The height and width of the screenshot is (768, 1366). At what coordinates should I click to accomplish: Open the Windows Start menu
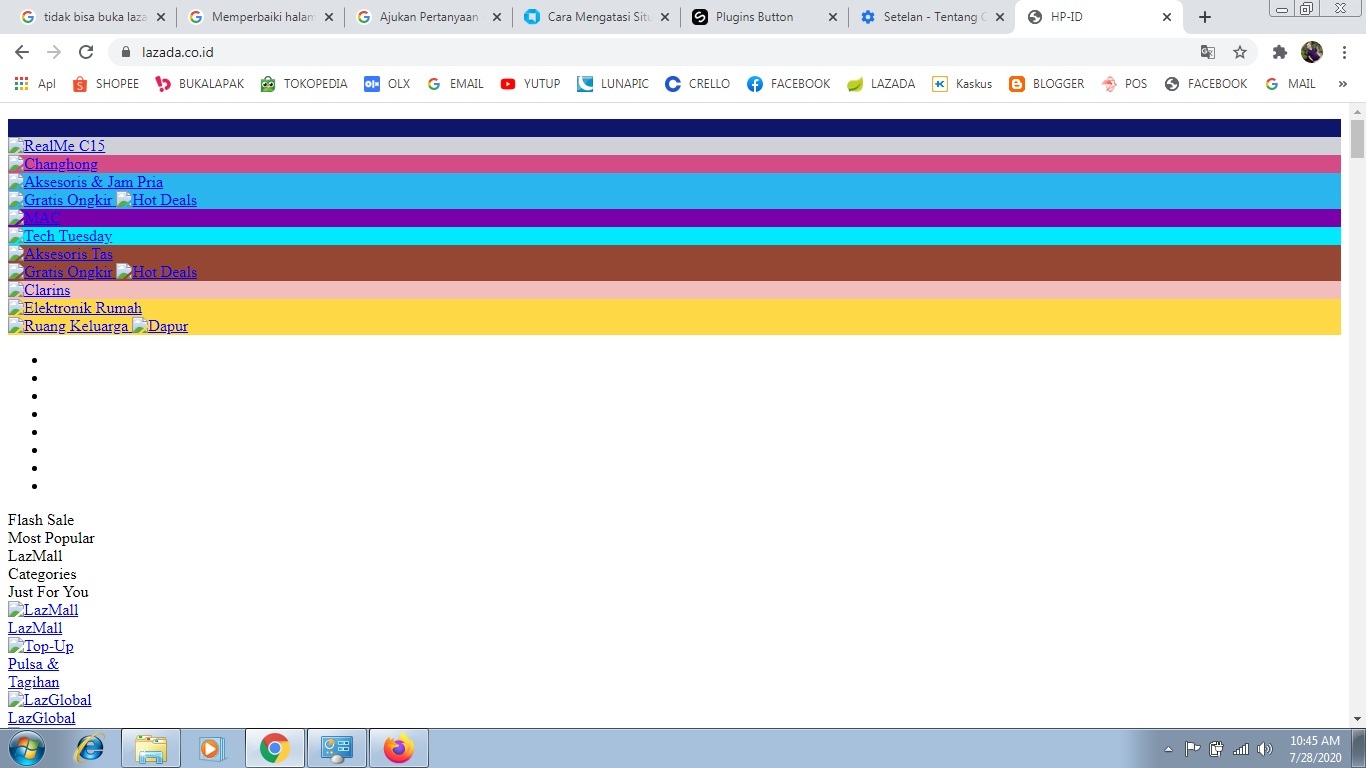point(26,748)
